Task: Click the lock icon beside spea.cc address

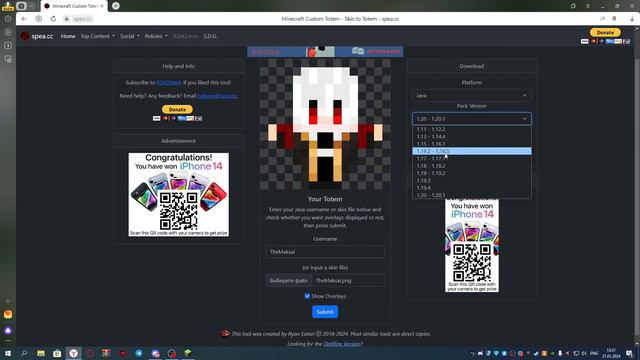Action: point(67,19)
